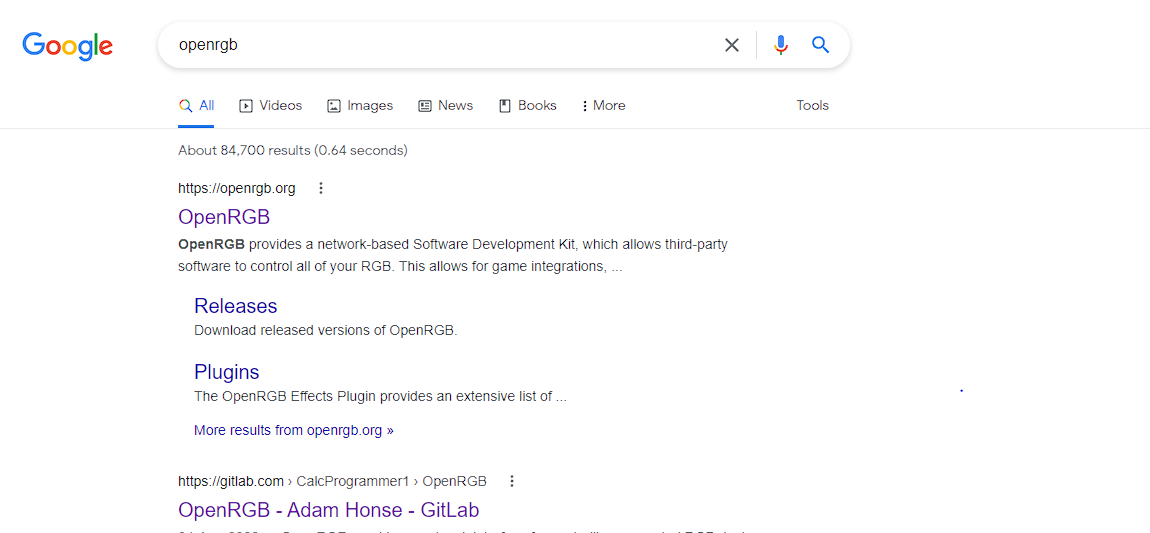Click the Download released versions of OpenRGB text

pyautogui.click(x=326, y=330)
